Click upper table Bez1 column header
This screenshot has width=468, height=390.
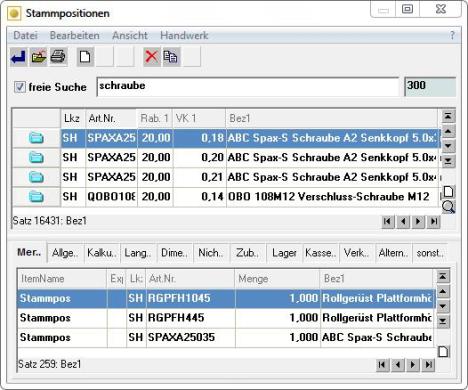(332, 118)
